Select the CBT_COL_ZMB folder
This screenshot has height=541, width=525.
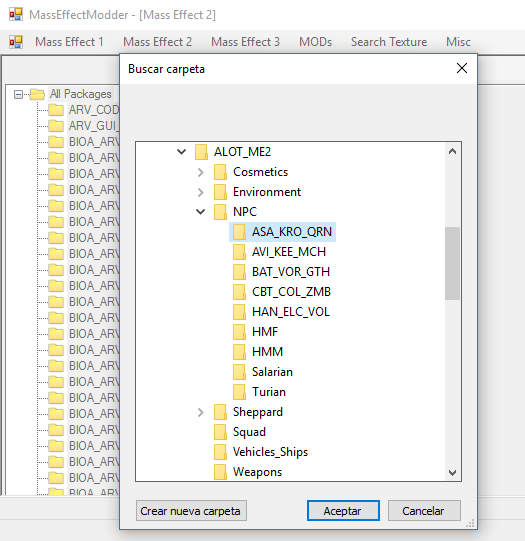[x=291, y=292]
